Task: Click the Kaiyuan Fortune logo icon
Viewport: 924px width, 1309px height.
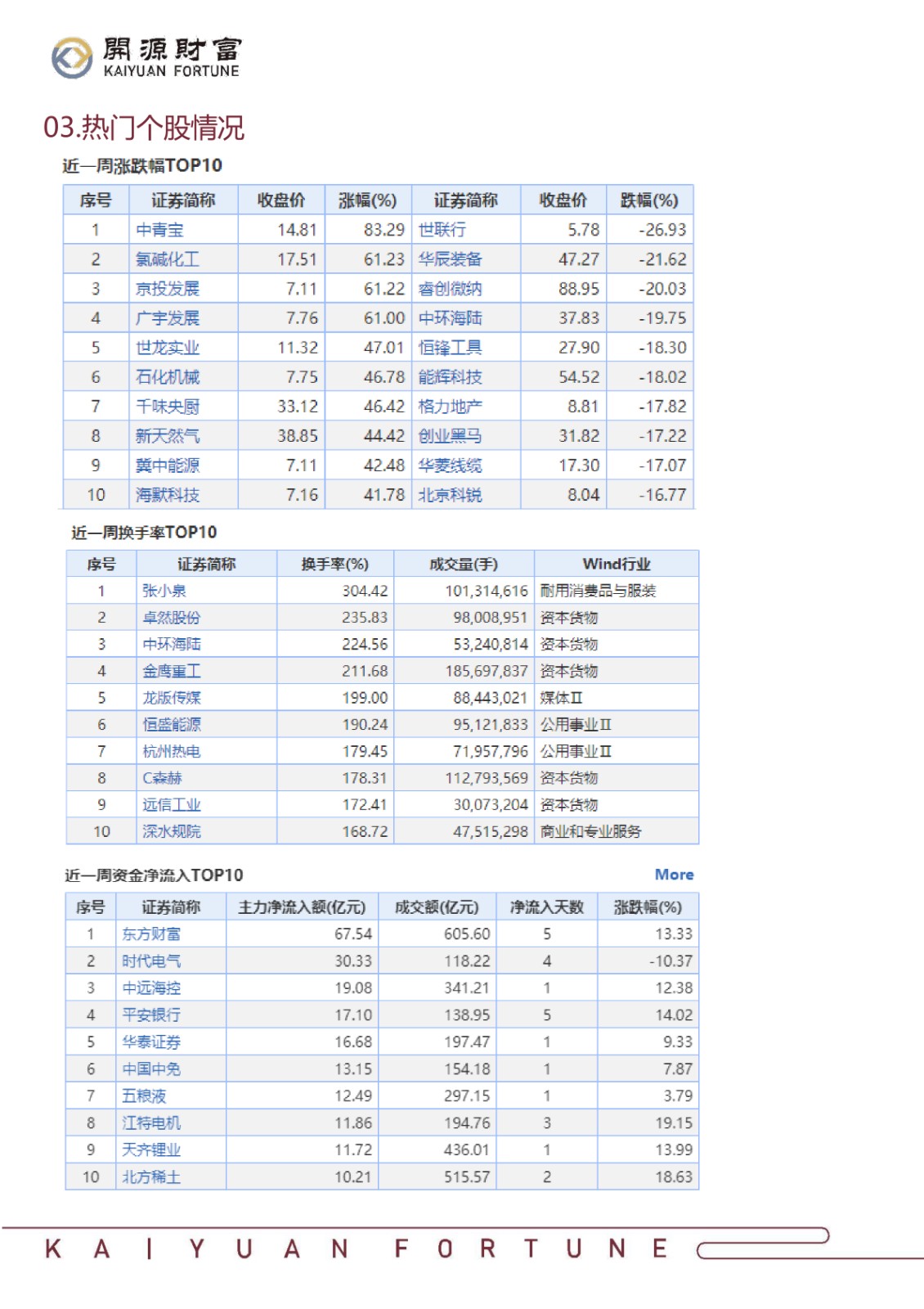Action: pos(72,58)
